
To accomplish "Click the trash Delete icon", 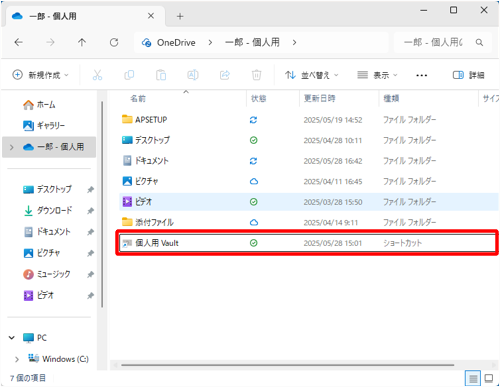I will pyautogui.click(x=256, y=75).
